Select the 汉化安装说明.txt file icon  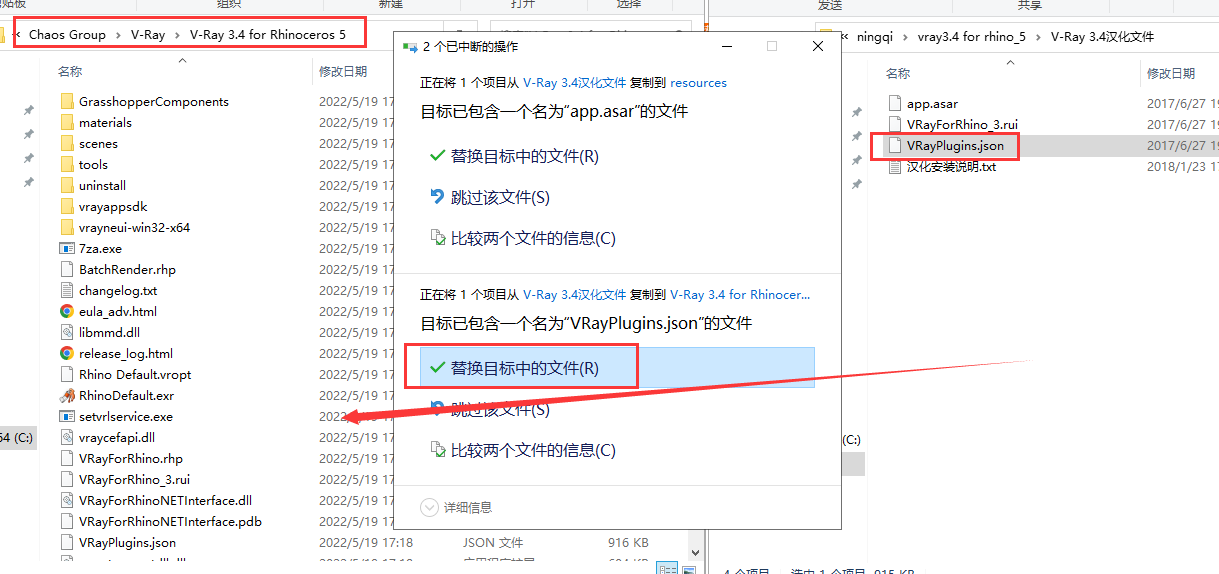point(895,166)
